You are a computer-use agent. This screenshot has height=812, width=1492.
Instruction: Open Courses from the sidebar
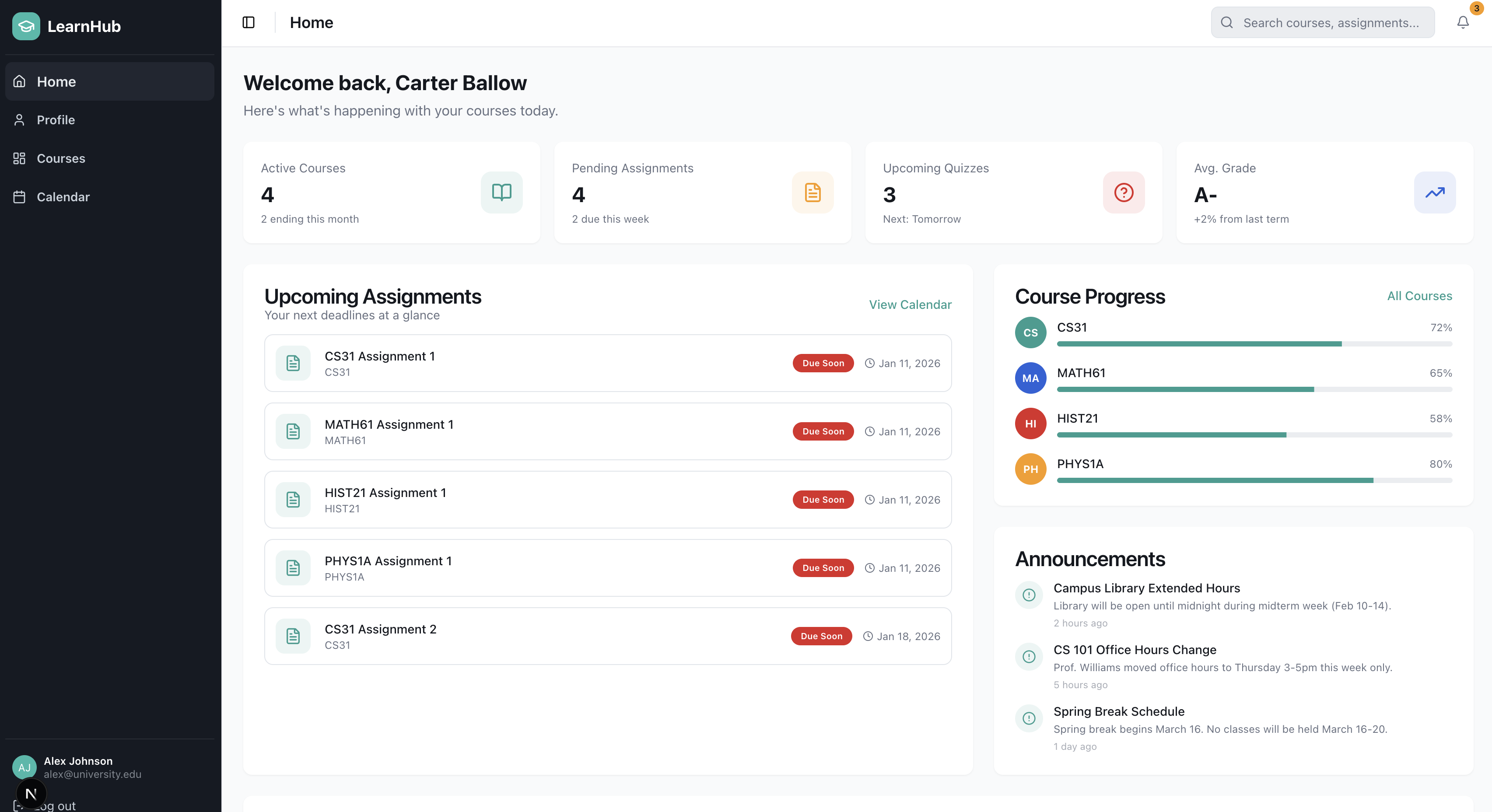coord(61,159)
